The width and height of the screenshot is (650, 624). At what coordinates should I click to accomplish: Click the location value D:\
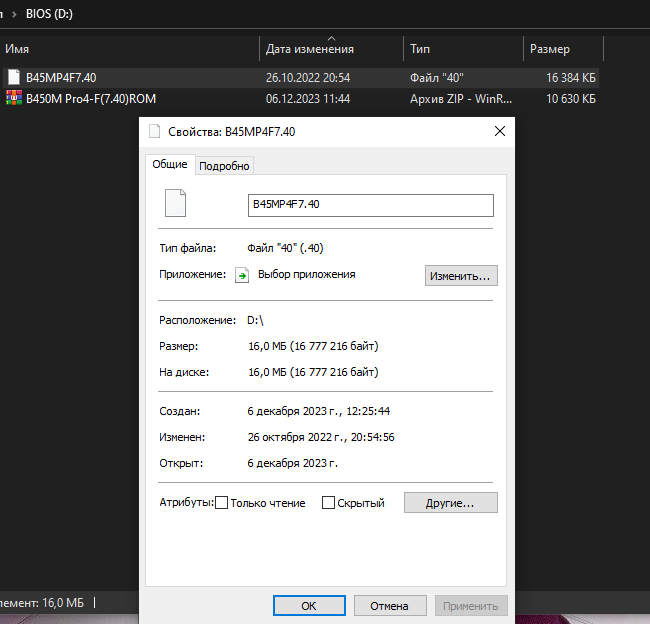[x=255, y=320]
